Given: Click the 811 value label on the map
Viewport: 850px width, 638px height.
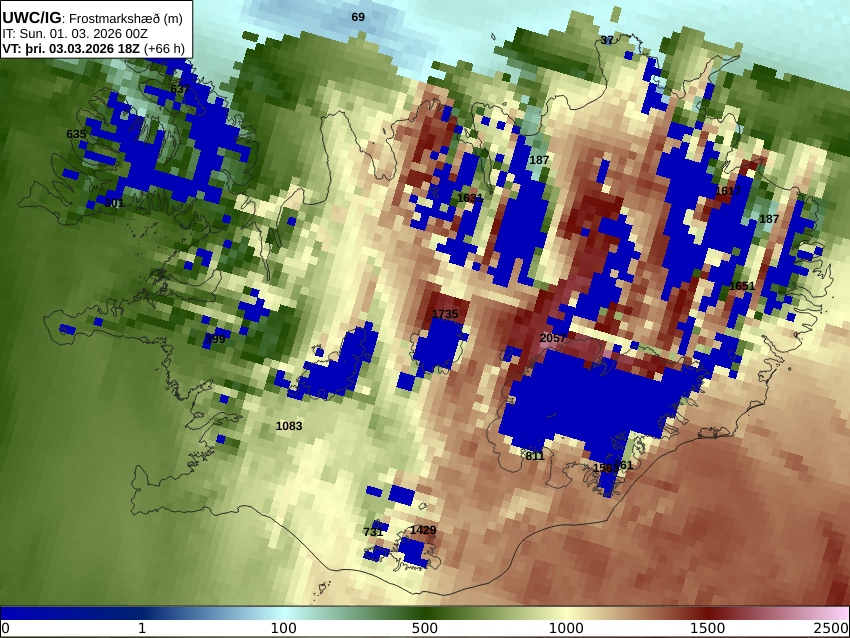Looking at the screenshot, I should pyautogui.click(x=535, y=456).
